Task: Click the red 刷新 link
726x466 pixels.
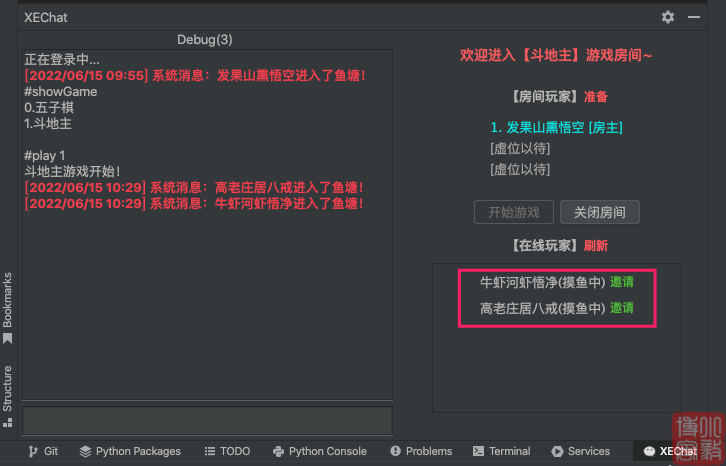Action: 595,246
